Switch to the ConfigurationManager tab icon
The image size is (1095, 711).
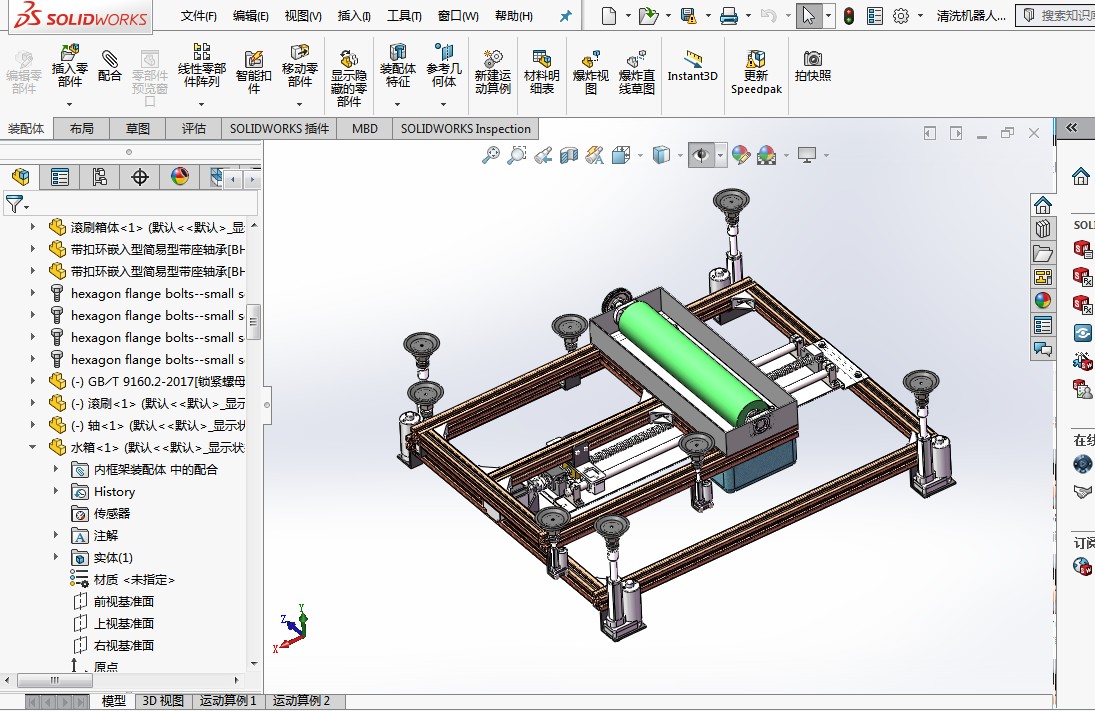click(100, 177)
